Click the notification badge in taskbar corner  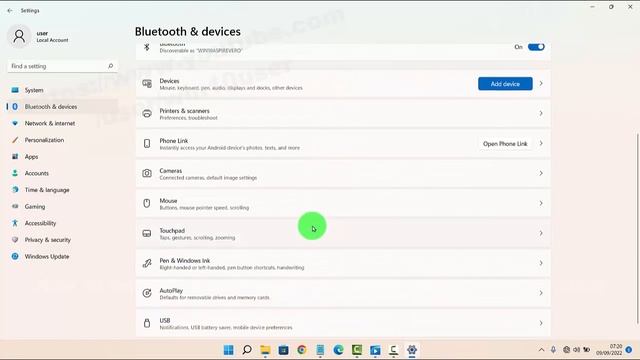coord(629,350)
